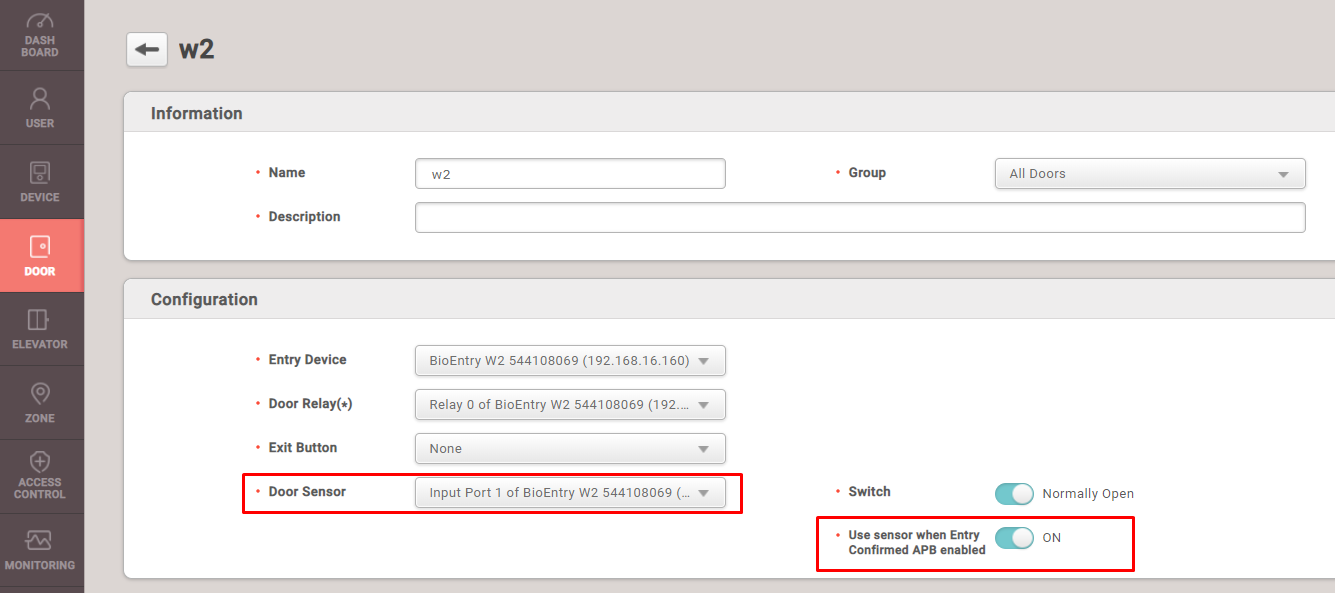
Task: Open Access Control in sidebar
Action: [x=40, y=476]
